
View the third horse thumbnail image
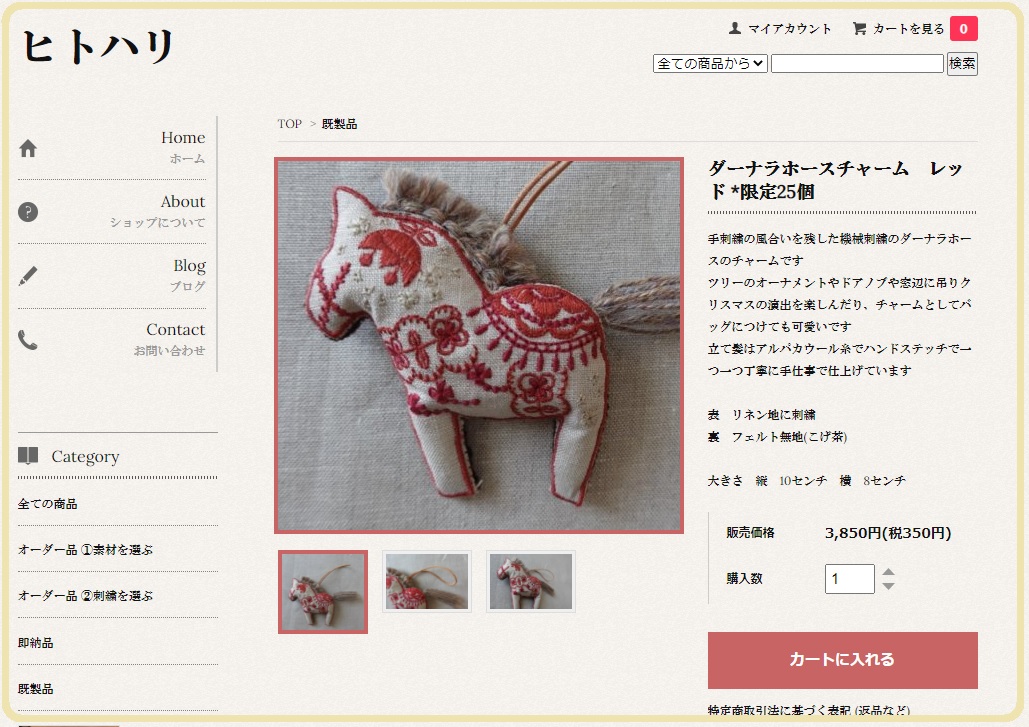(531, 581)
